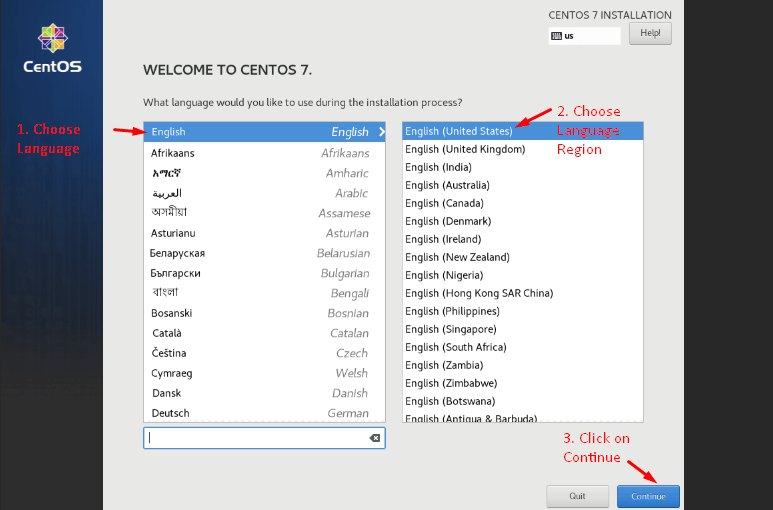The height and width of the screenshot is (510, 773).
Task: Choose English (United Kingdom) region
Action: click(x=523, y=149)
